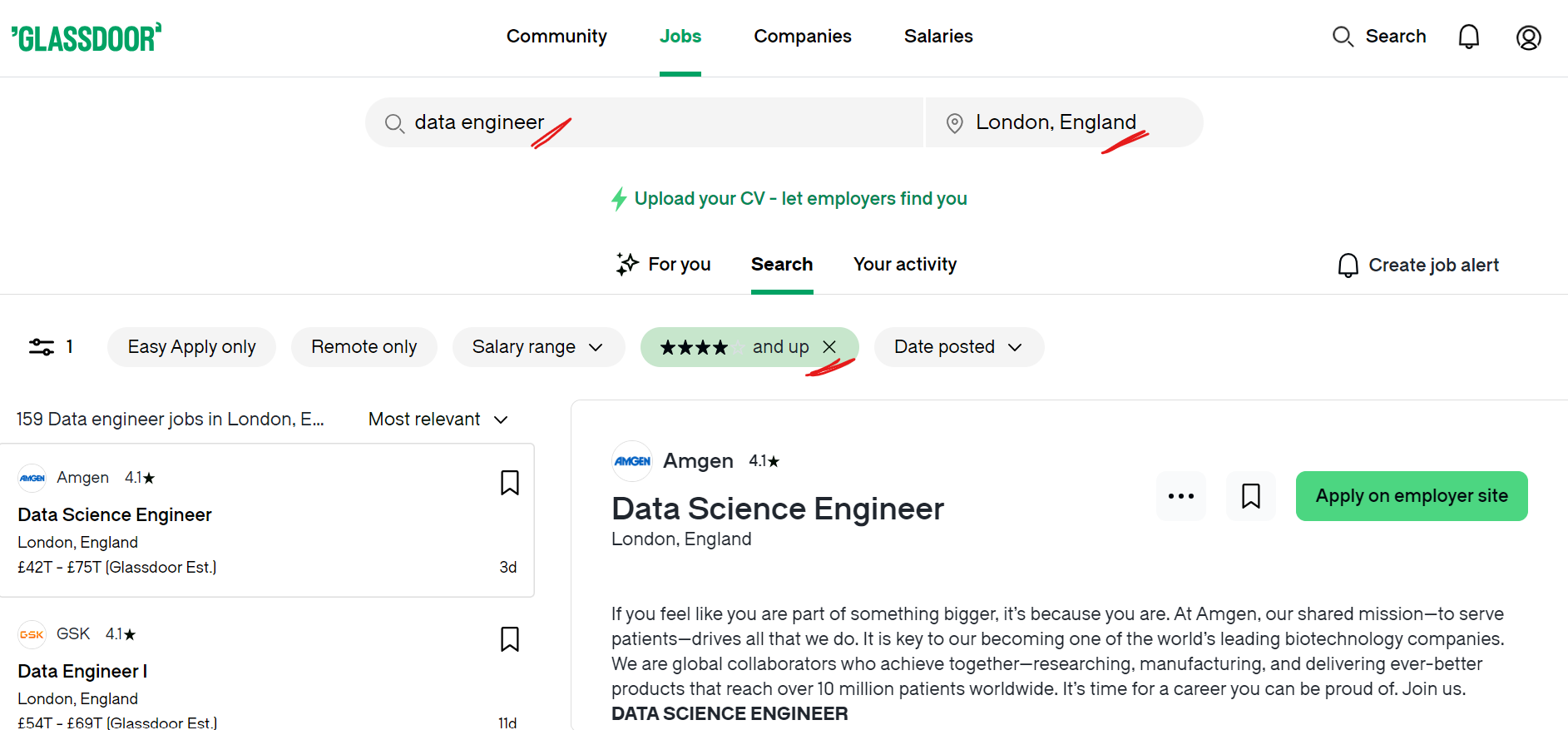Click the £42T - £75T salary estimate
This screenshot has width=1568, height=730.
[x=117, y=568]
